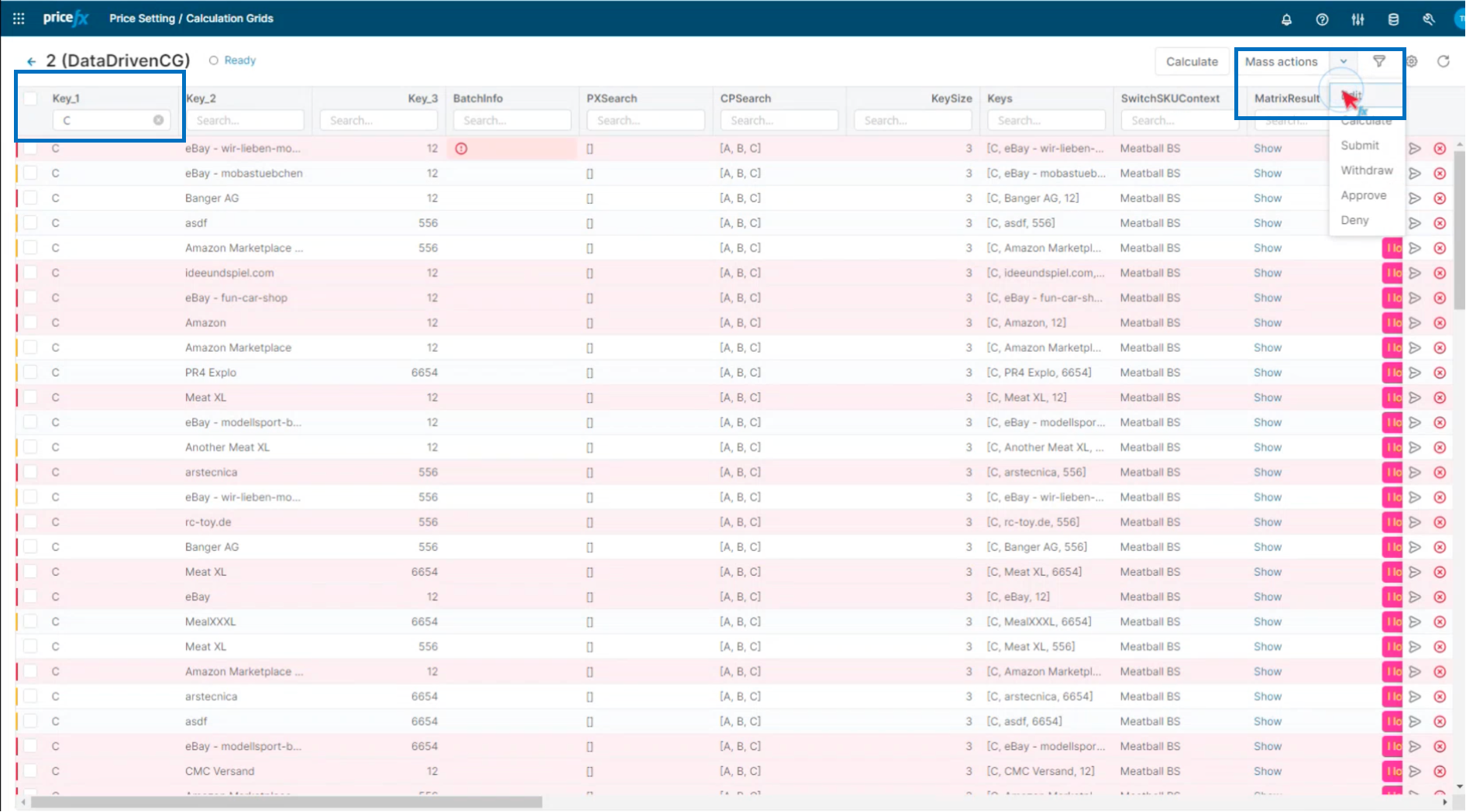
Task: Collapse the Mass actions dropdown arrow
Action: pyautogui.click(x=1344, y=61)
